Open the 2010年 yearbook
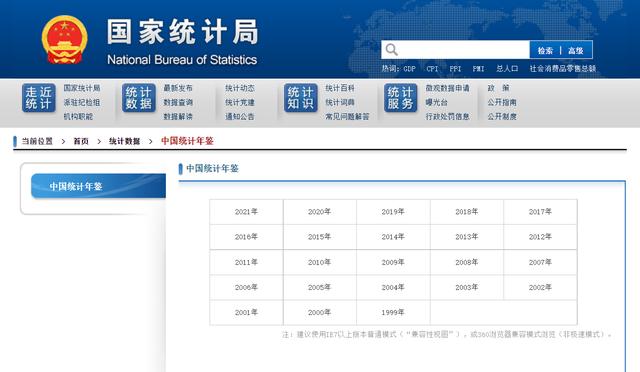This screenshot has height=372, width=640. click(x=320, y=262)
